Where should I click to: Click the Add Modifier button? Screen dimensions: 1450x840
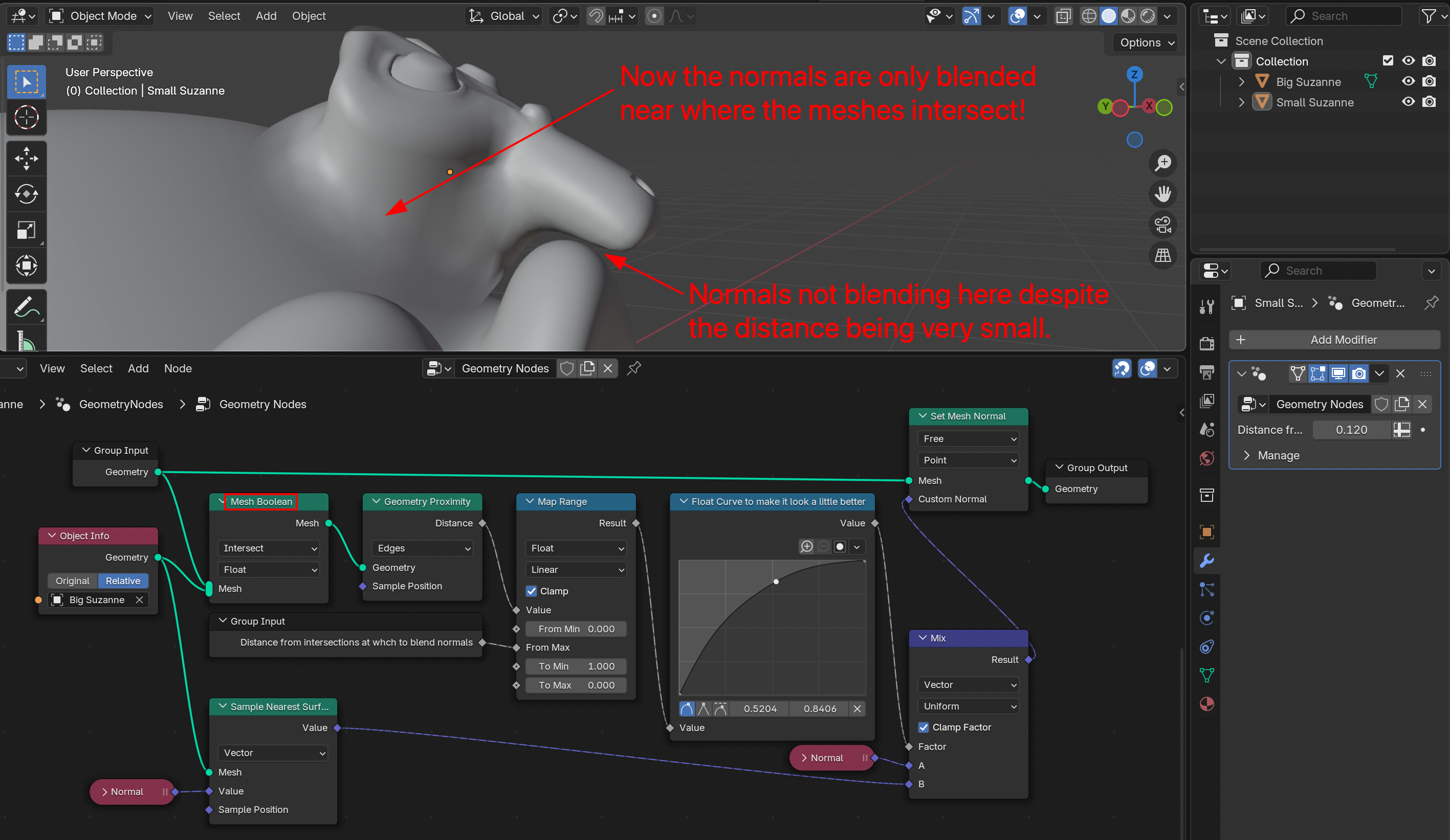coord(1335,340)
